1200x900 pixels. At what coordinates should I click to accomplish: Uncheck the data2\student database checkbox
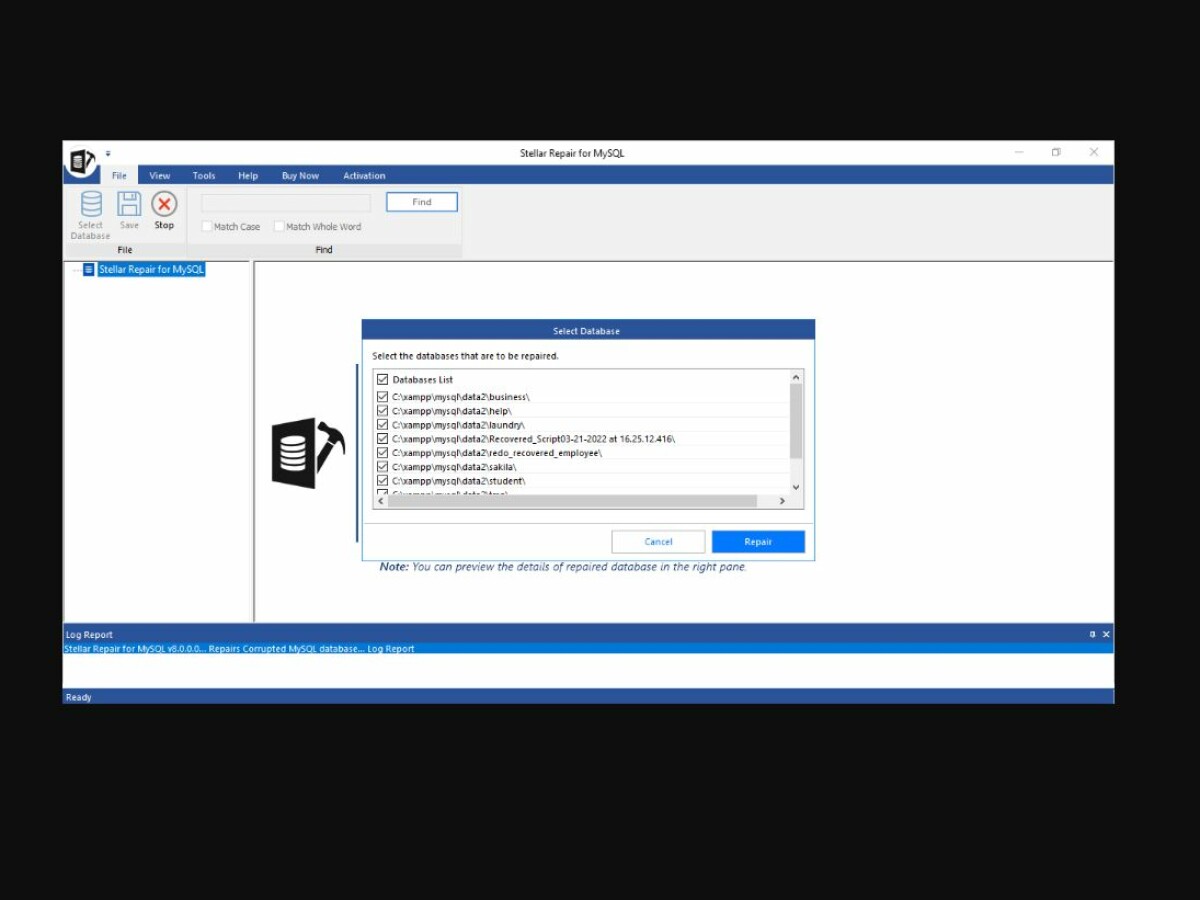click(382, 481)
